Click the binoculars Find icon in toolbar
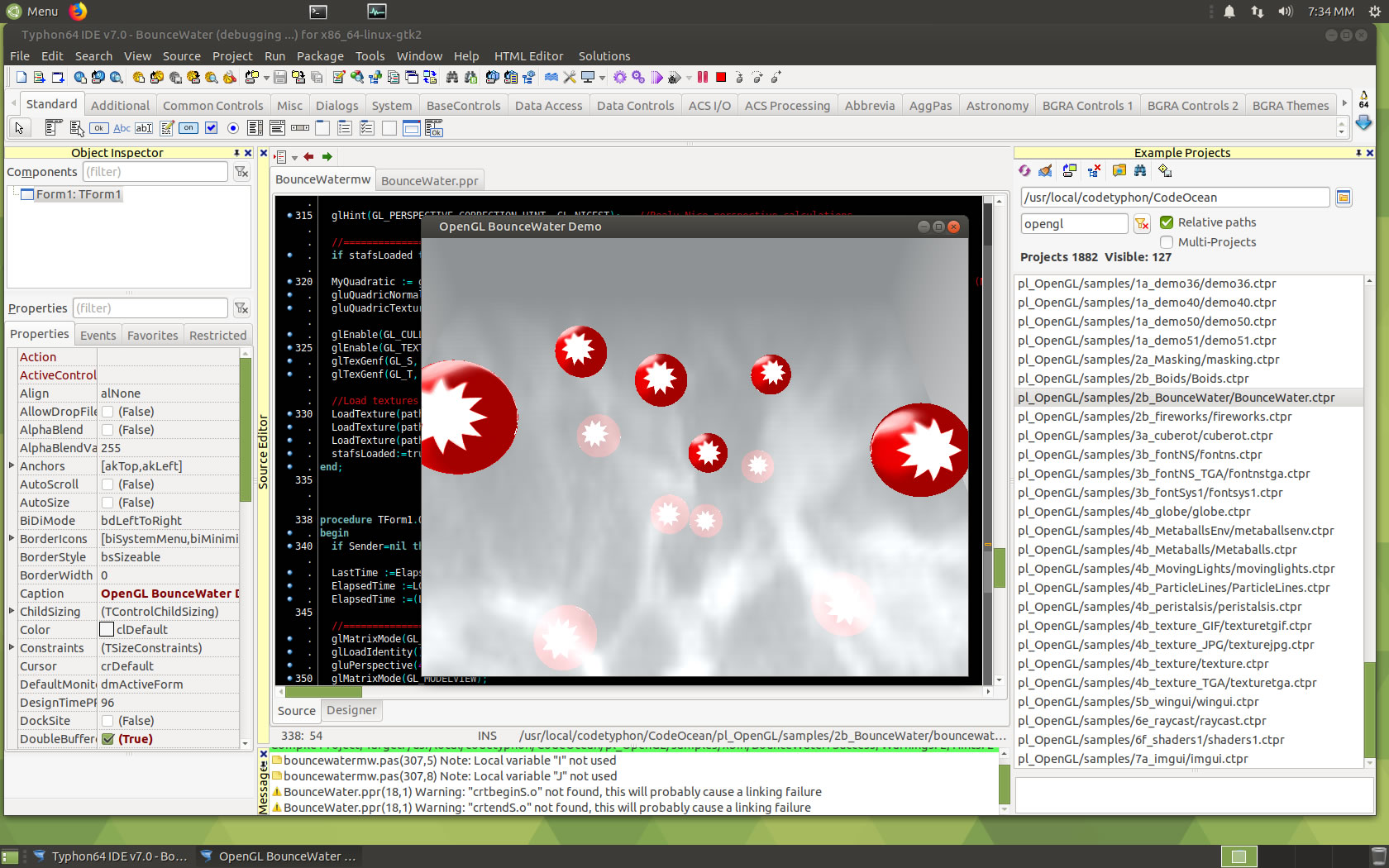 coord(452,77)
